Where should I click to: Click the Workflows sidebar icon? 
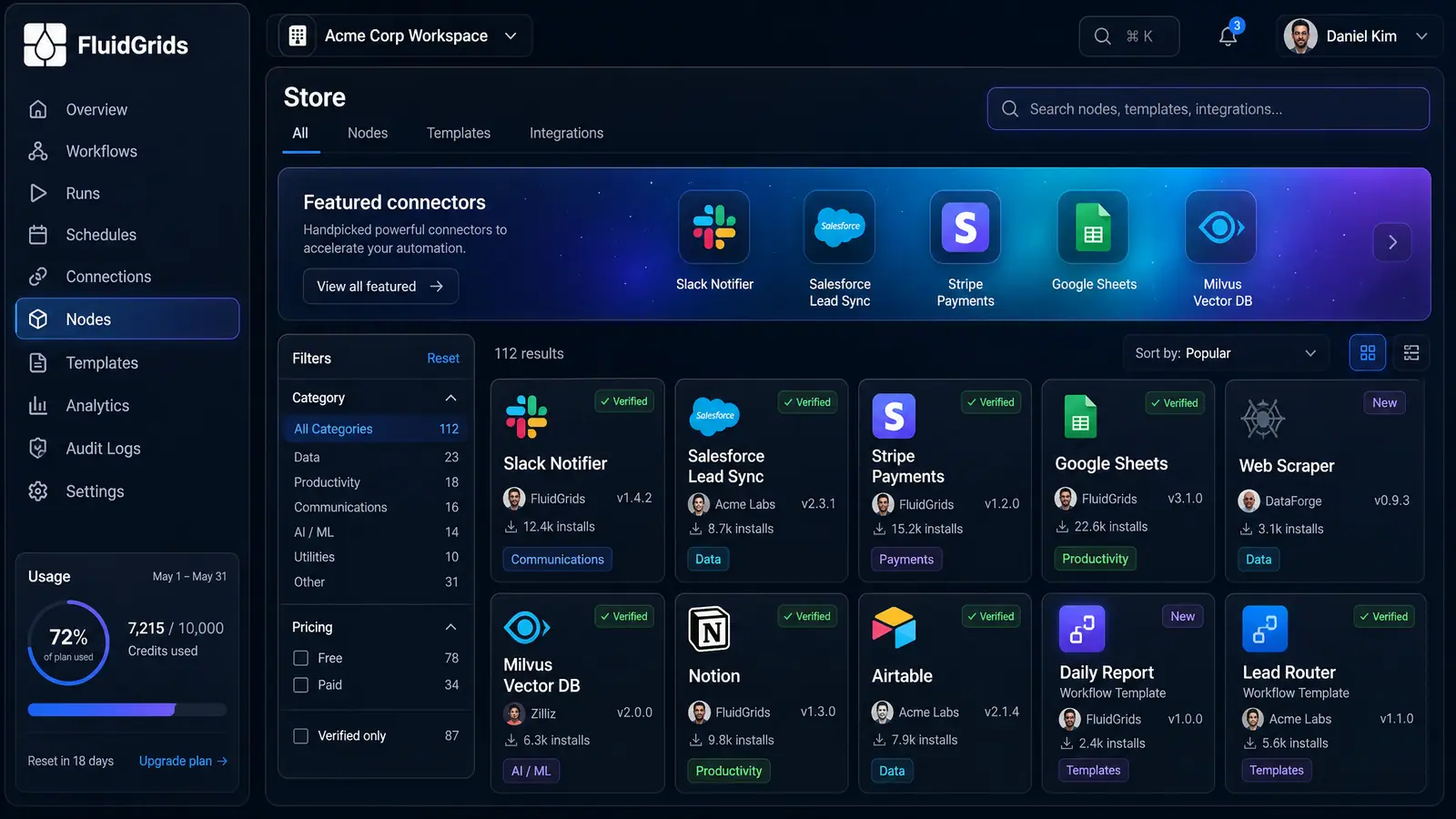click(x=38, y=151)
